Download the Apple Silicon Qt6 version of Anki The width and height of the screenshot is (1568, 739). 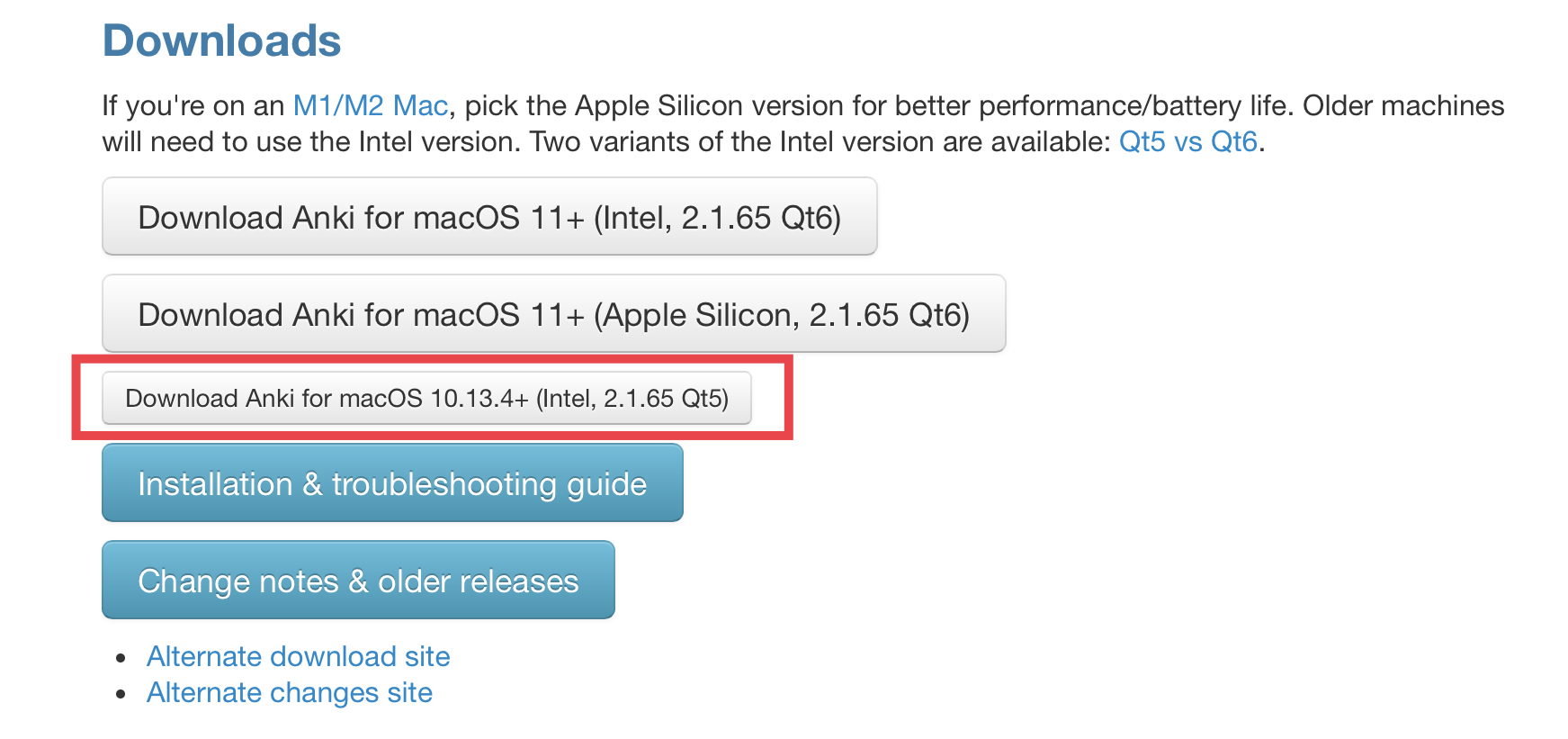tap(553, 314)
